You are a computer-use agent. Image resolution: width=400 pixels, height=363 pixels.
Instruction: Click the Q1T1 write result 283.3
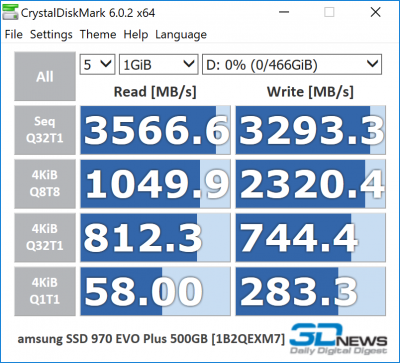(x=311, y=291)
